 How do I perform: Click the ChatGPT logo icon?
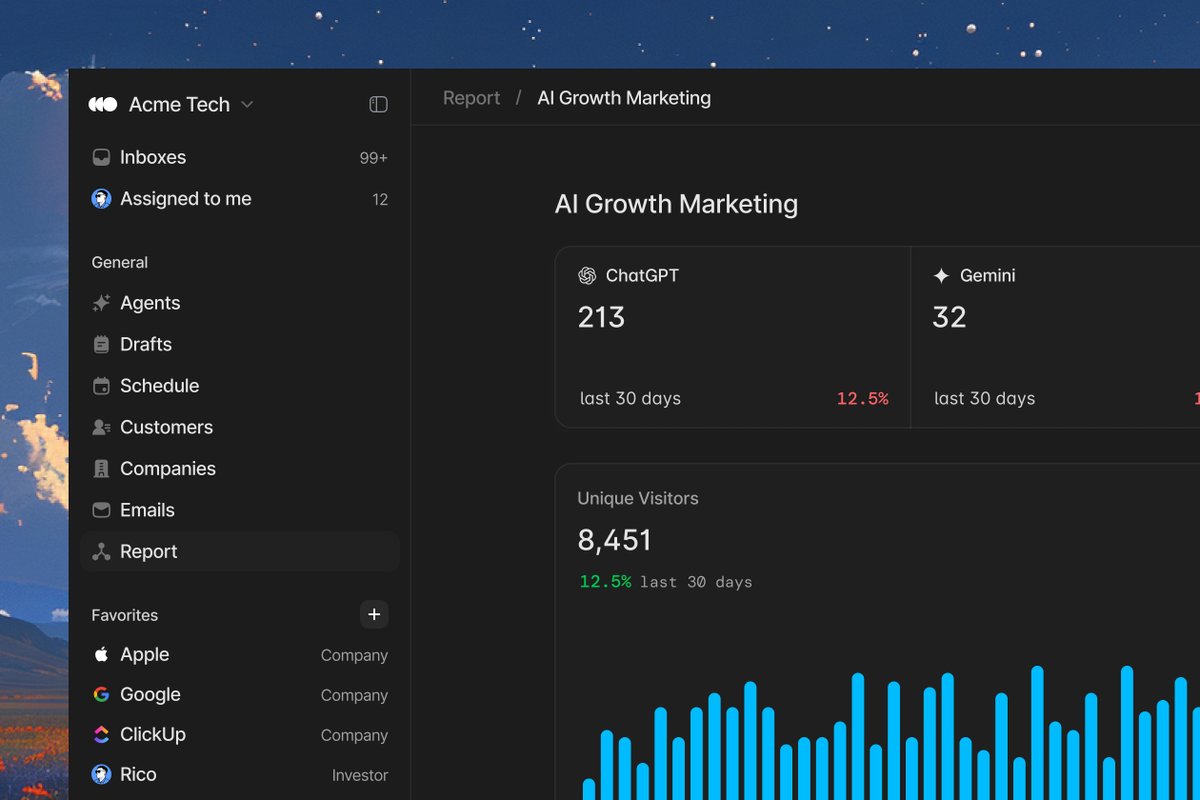click(x=587, y=275)
